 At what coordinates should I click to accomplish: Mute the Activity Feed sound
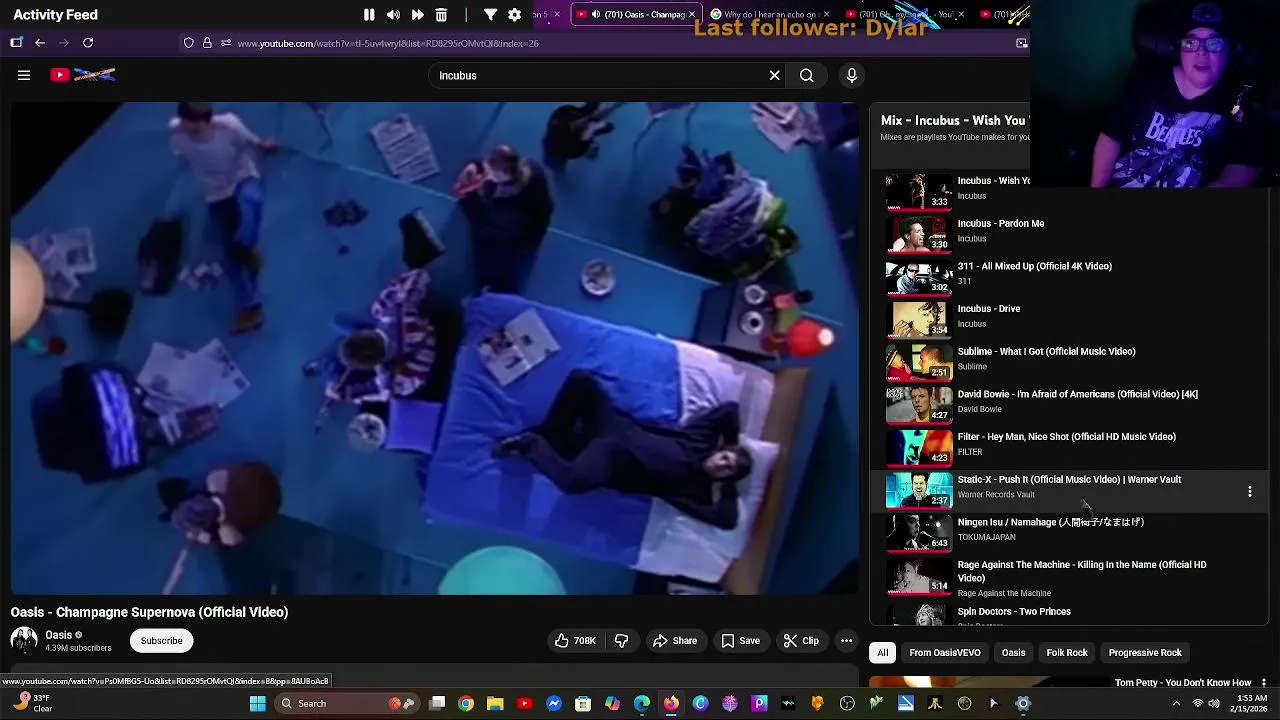coord(393,15)
